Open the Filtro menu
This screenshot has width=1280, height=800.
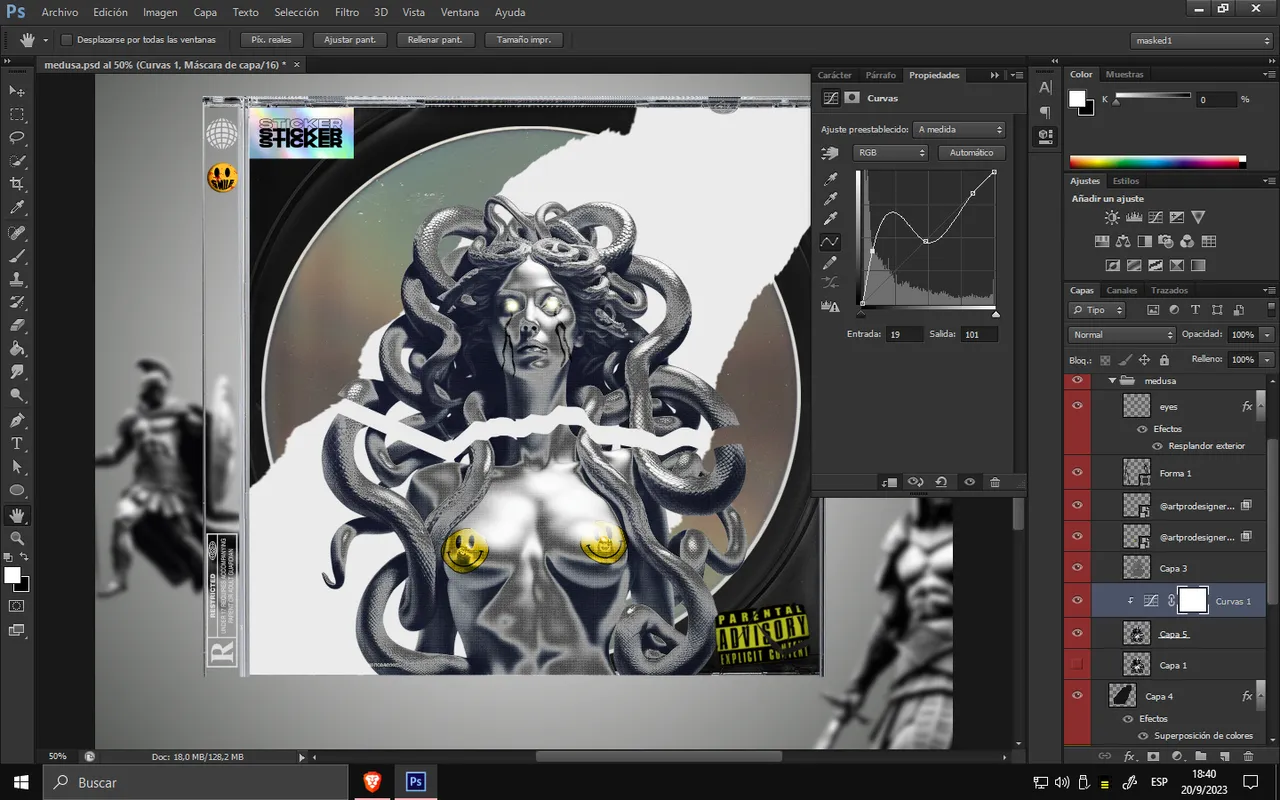point(347,12)
